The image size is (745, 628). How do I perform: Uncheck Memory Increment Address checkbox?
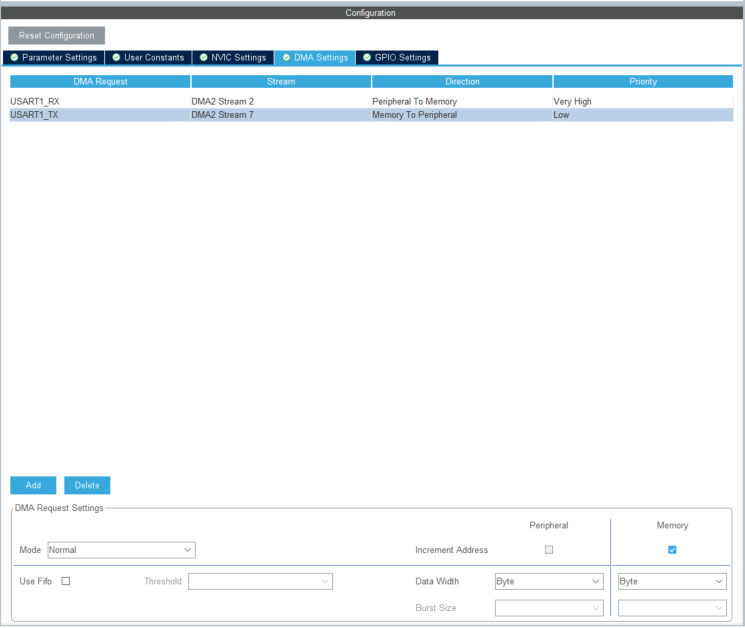(x=672, y=550)
